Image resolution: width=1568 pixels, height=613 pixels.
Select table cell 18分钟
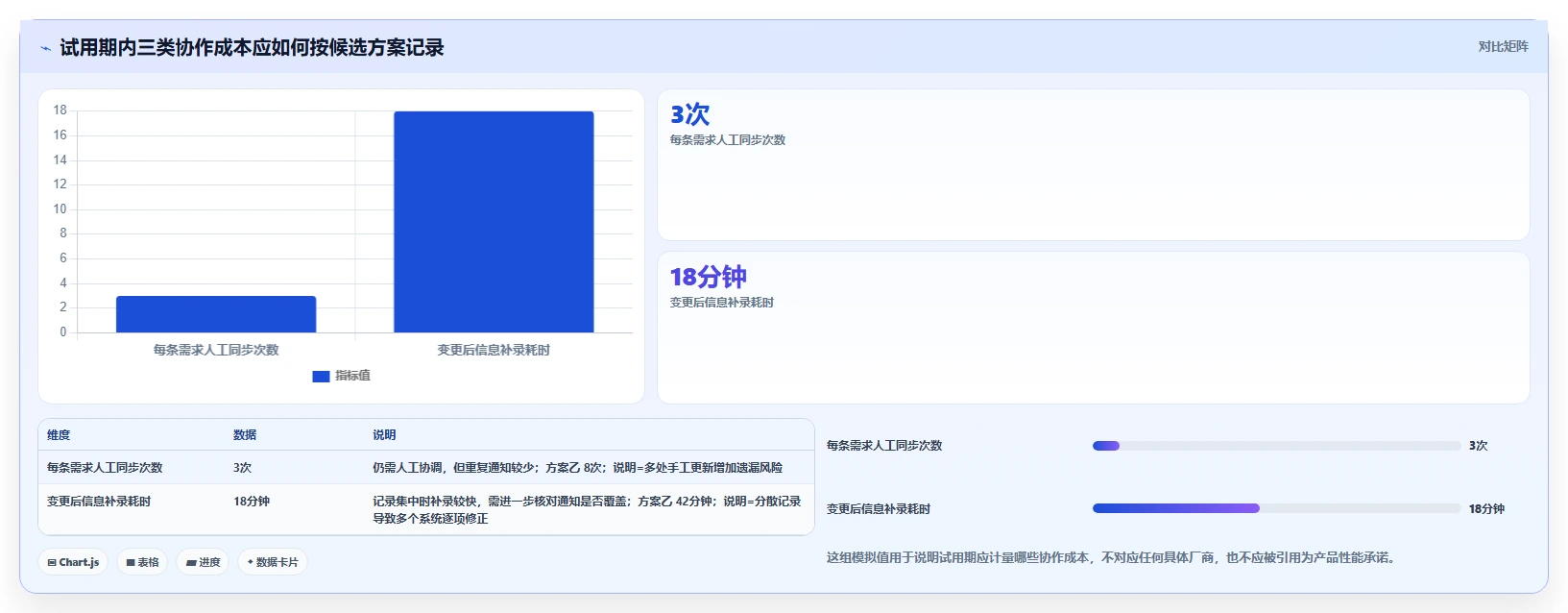(x=252, y=502)
